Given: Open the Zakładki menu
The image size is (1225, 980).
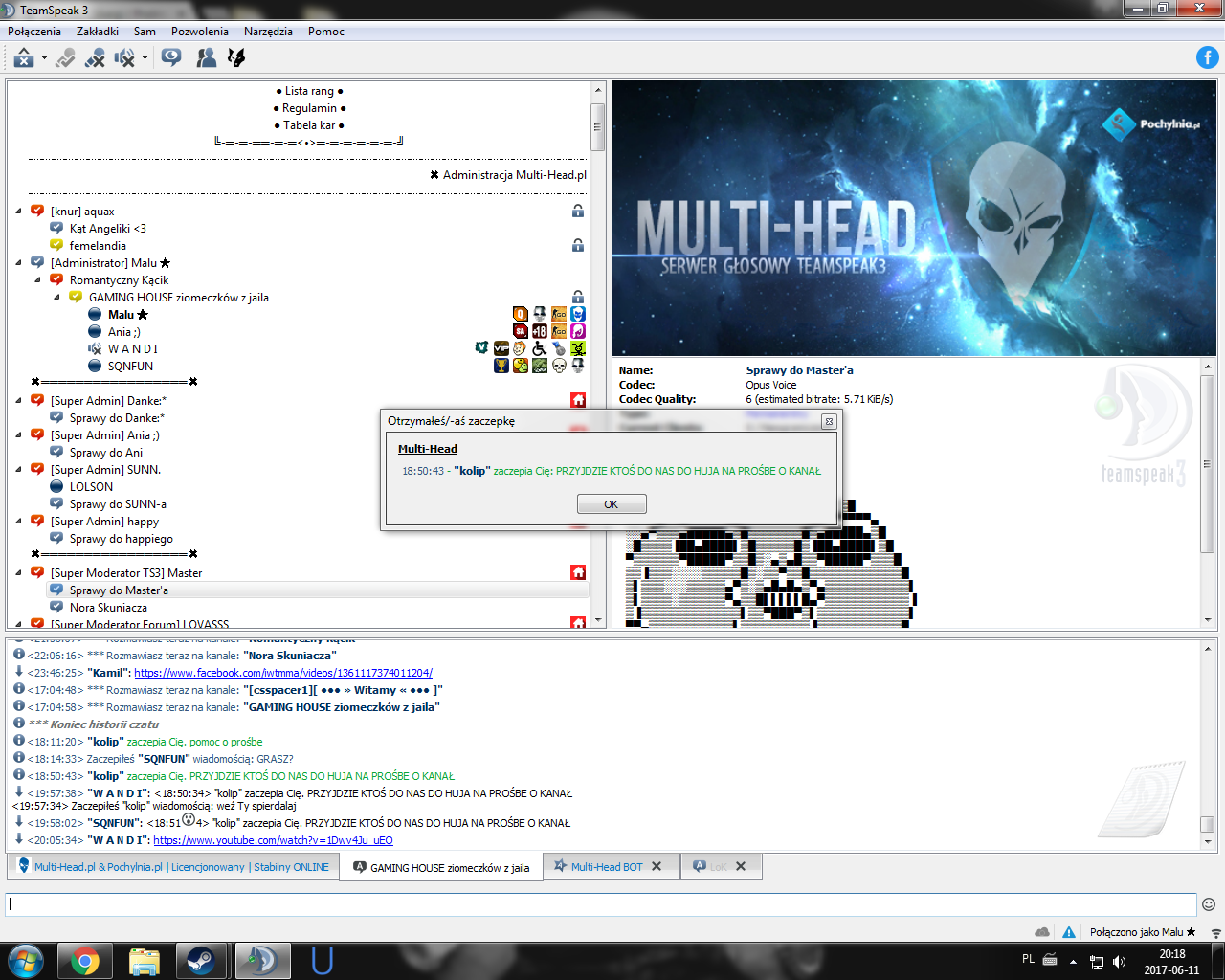Looking at the screenshot, I should 98,32.
